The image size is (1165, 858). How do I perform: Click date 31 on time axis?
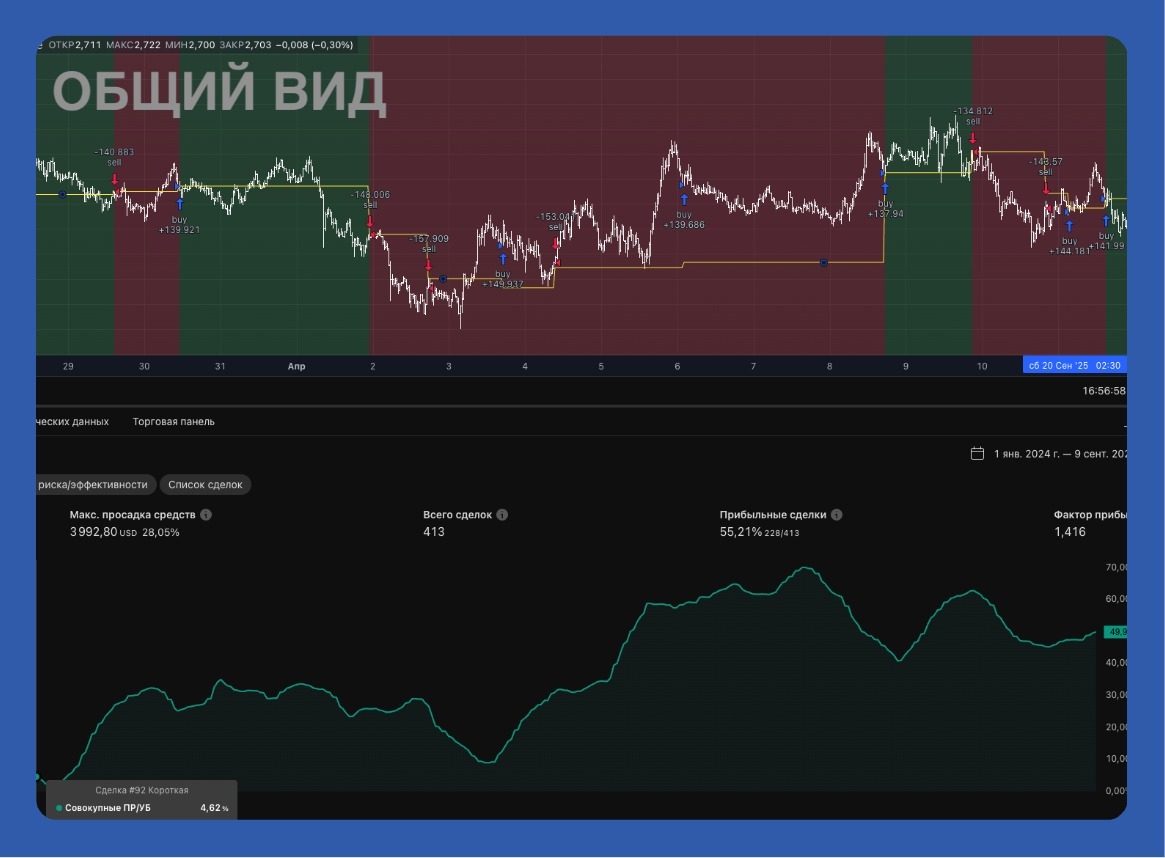point(220,365)
